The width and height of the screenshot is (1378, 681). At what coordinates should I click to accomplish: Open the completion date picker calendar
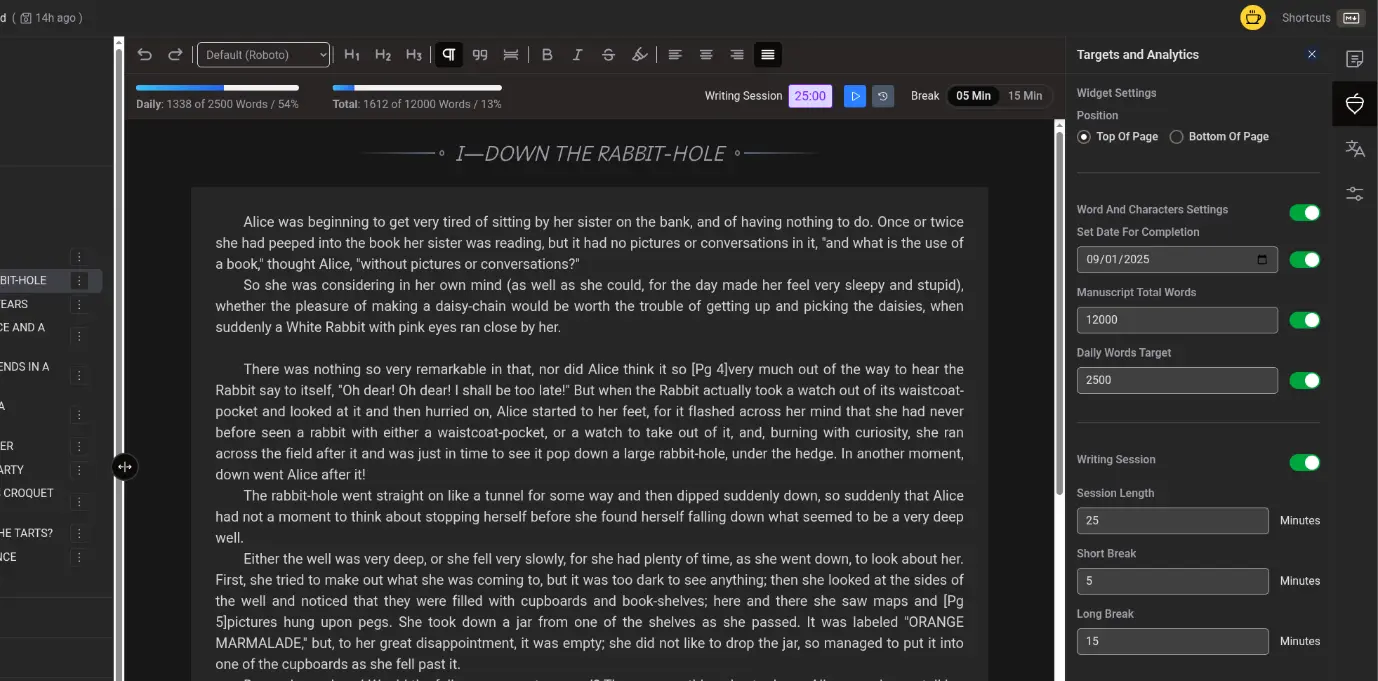point(1262,260)
